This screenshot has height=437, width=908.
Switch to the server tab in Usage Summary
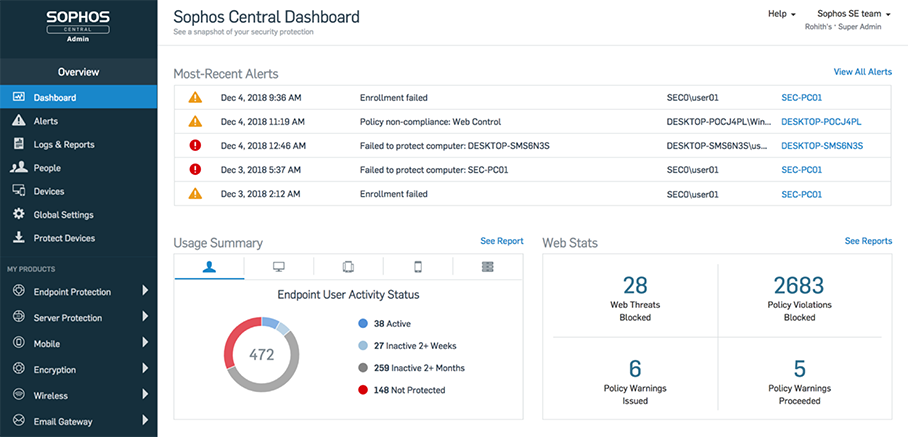pos(487,267)
